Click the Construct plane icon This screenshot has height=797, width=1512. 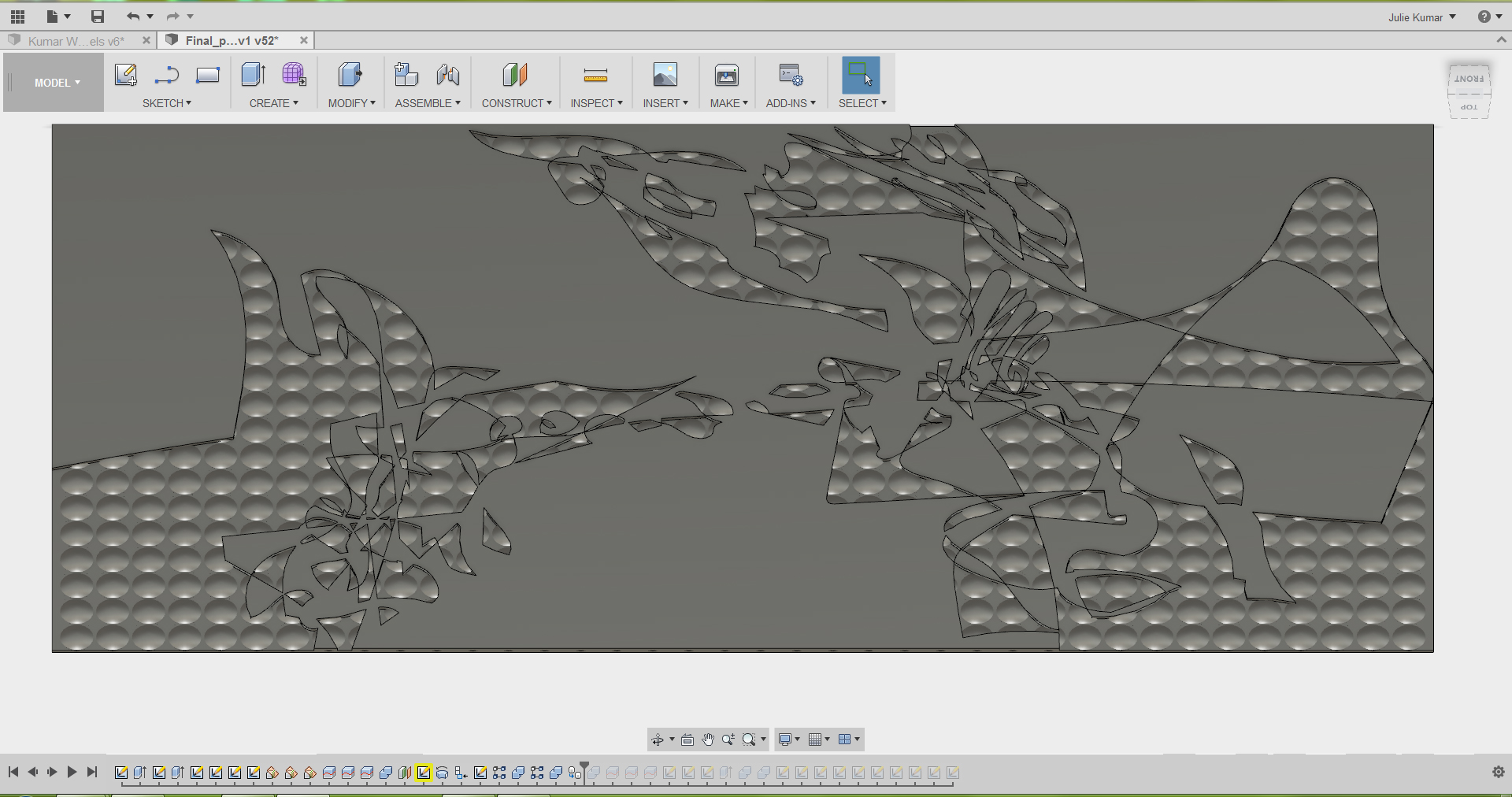pyautogui.click(x=515, y=75)
